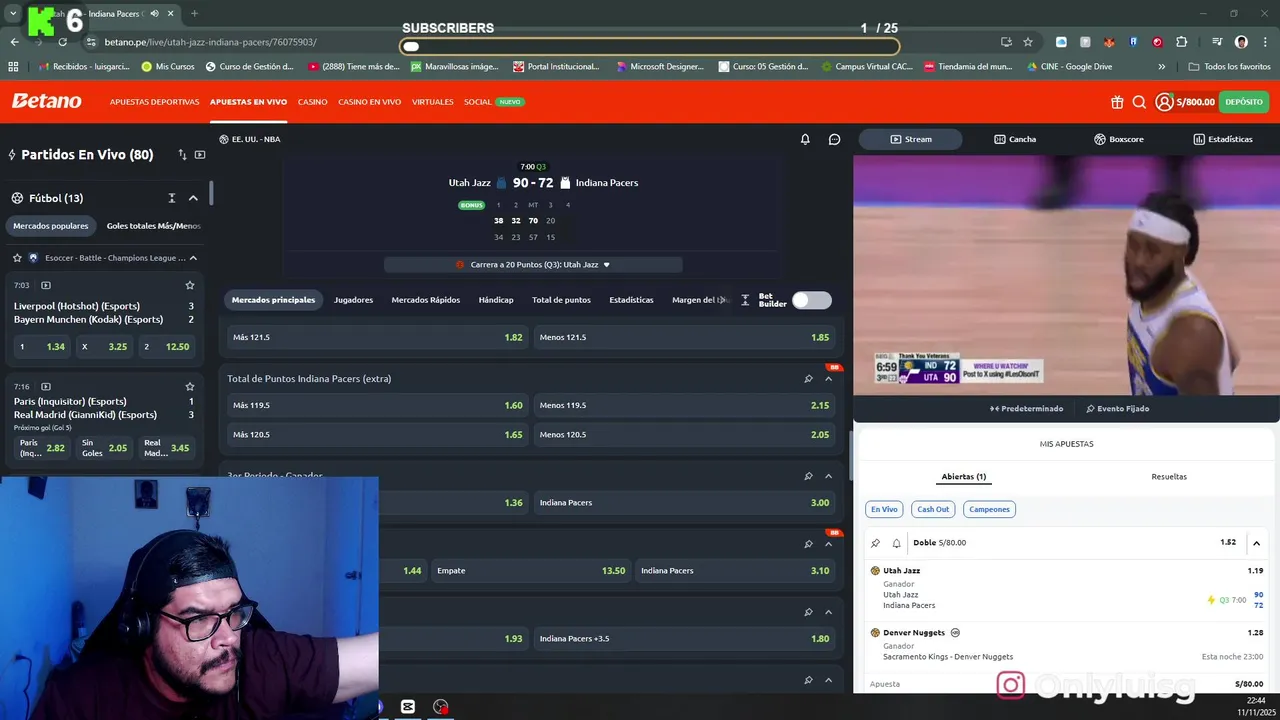Collapse the Fútbol (13) section
The height and width of the screenshot is (720, 1280).
click(x=193, y=198)
